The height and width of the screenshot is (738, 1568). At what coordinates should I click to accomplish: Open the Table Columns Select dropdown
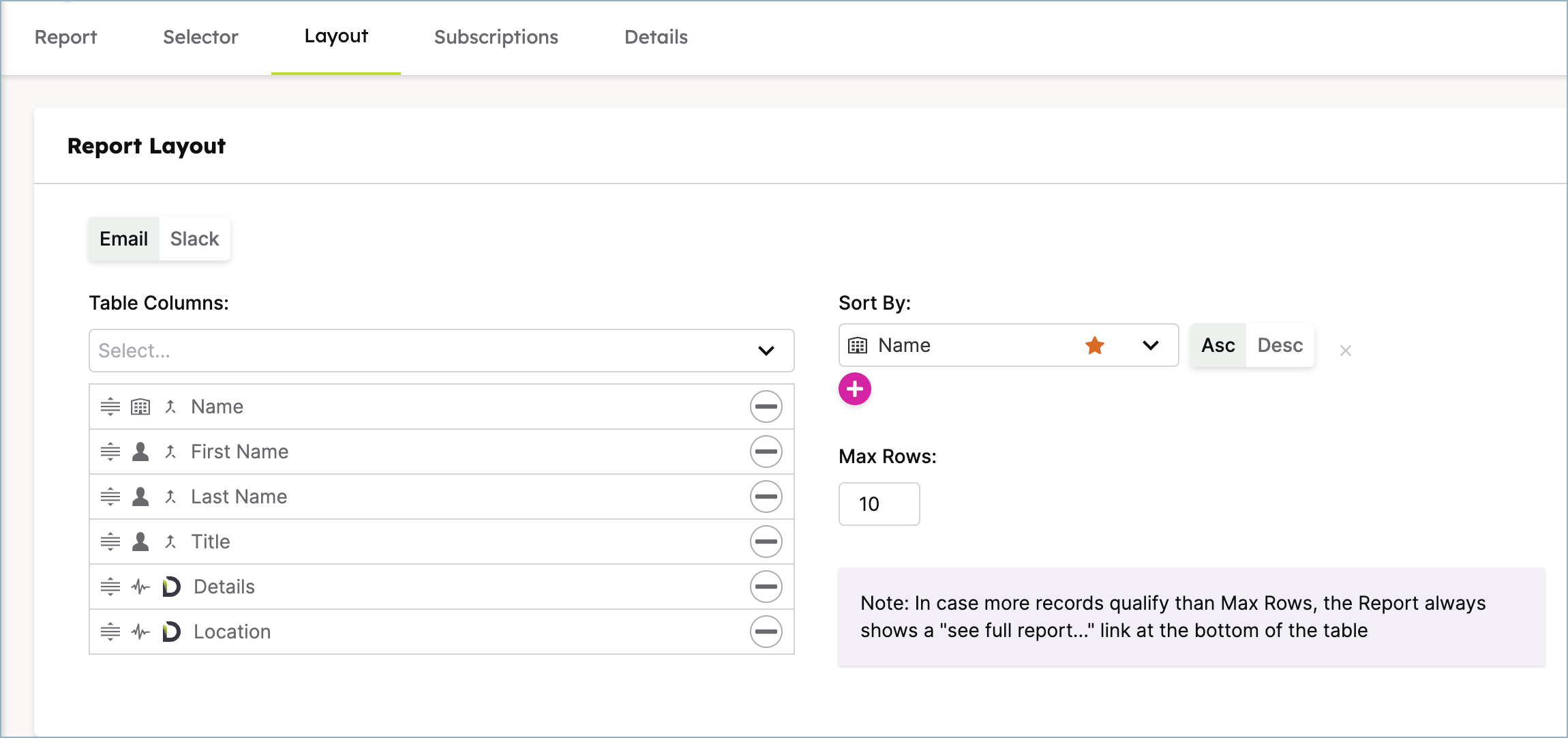442,351
